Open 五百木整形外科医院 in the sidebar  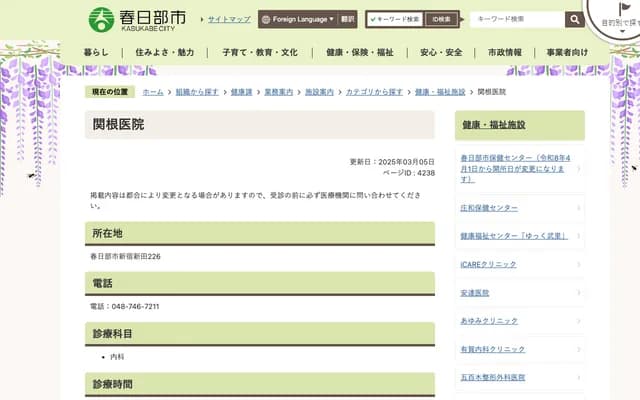click(x=492, y=377)
